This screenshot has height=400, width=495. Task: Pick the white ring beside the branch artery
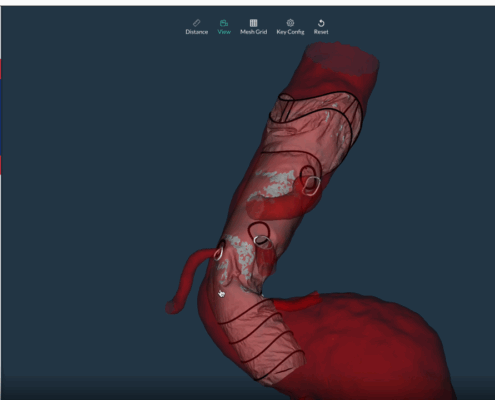point(218,254)
